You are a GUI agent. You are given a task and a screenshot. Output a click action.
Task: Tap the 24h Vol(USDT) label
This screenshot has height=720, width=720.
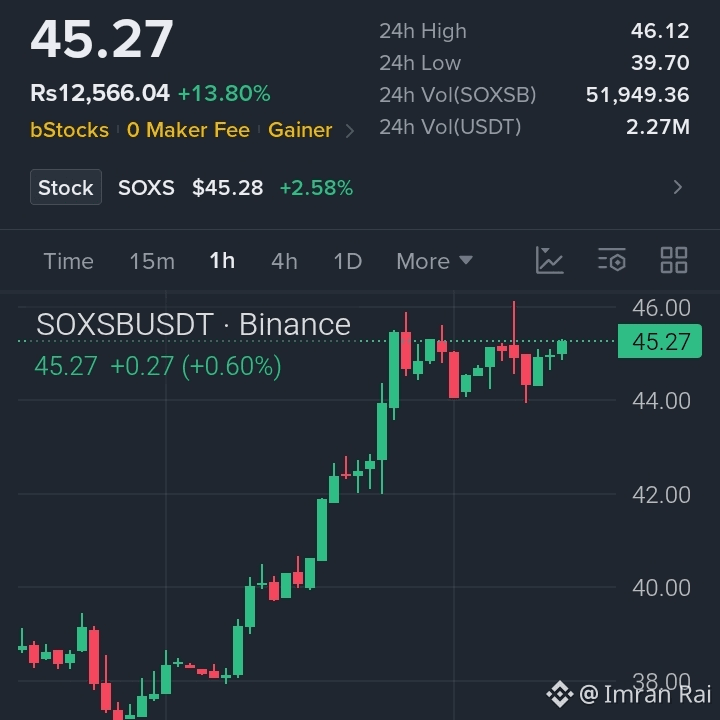(450, 127)
